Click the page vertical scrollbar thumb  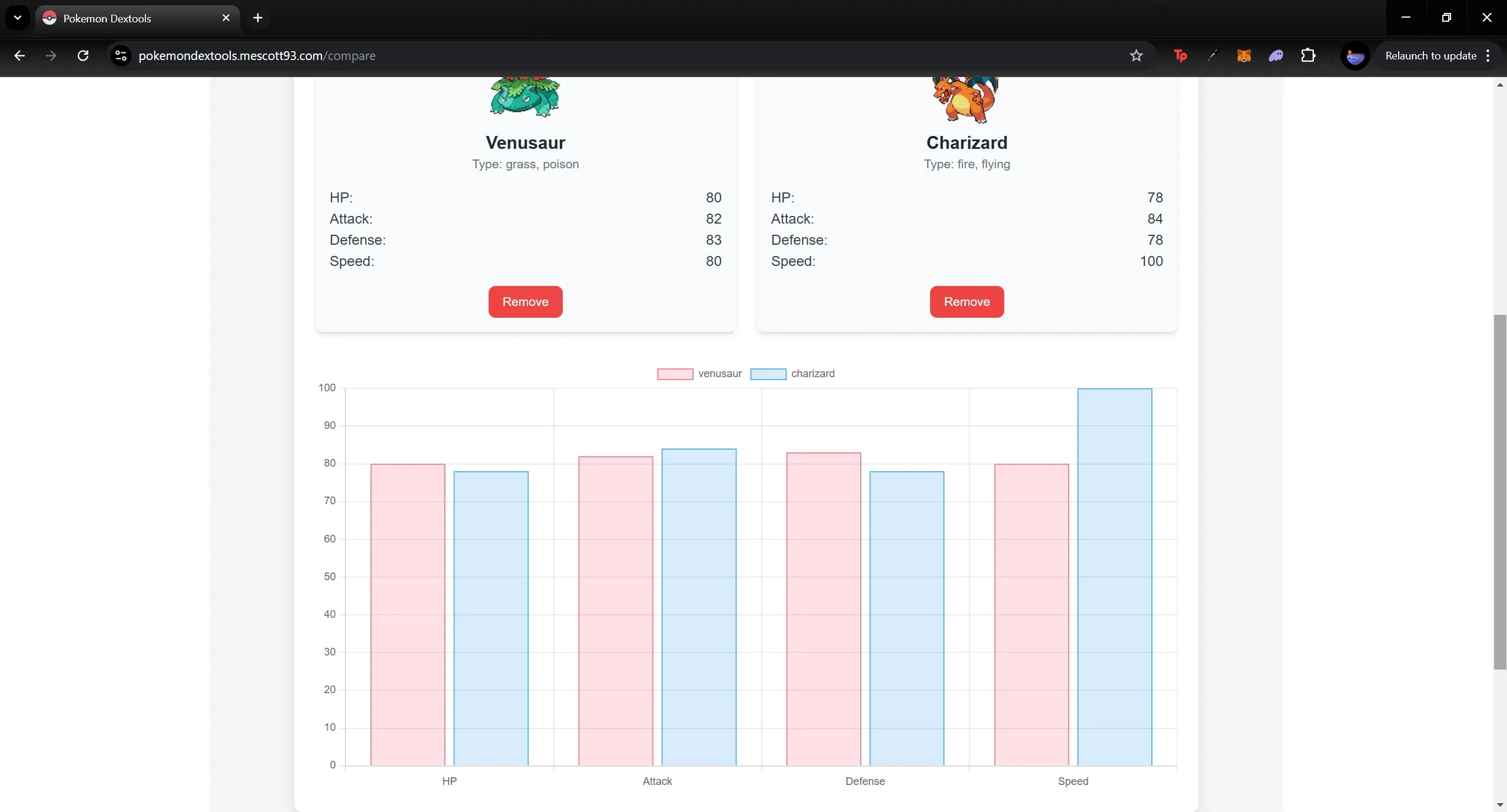pyautogui.click(x=1499, y=491)
